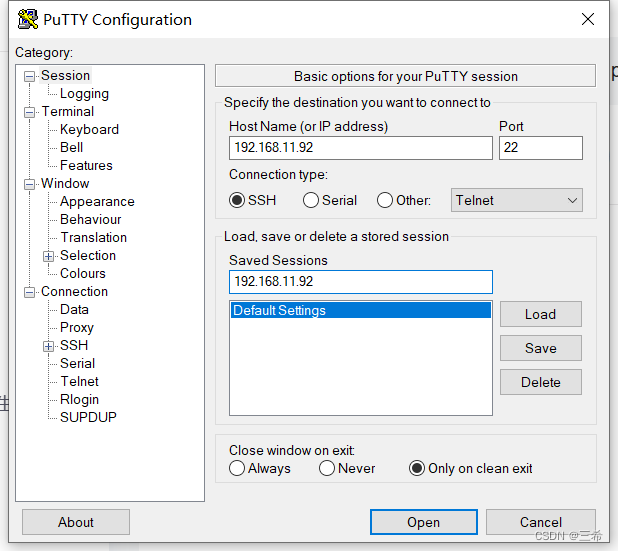Open the Appearance category
This screenshot has height=551, width=618.
tap(97, 201)
